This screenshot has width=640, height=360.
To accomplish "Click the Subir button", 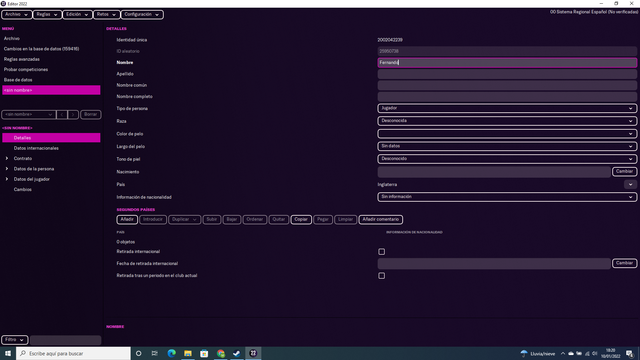I will click(211, 220).
